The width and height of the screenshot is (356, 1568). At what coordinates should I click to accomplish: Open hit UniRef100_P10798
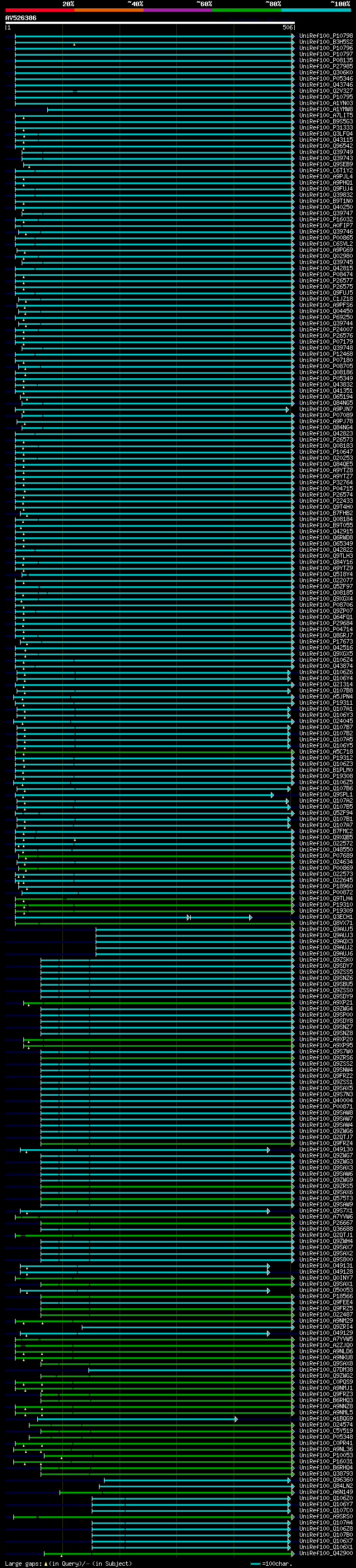326,36
